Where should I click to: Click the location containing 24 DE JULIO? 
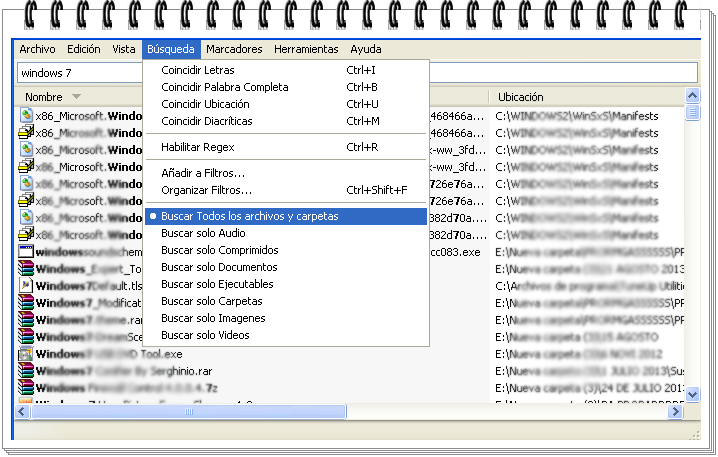click(x=590, y=388)
